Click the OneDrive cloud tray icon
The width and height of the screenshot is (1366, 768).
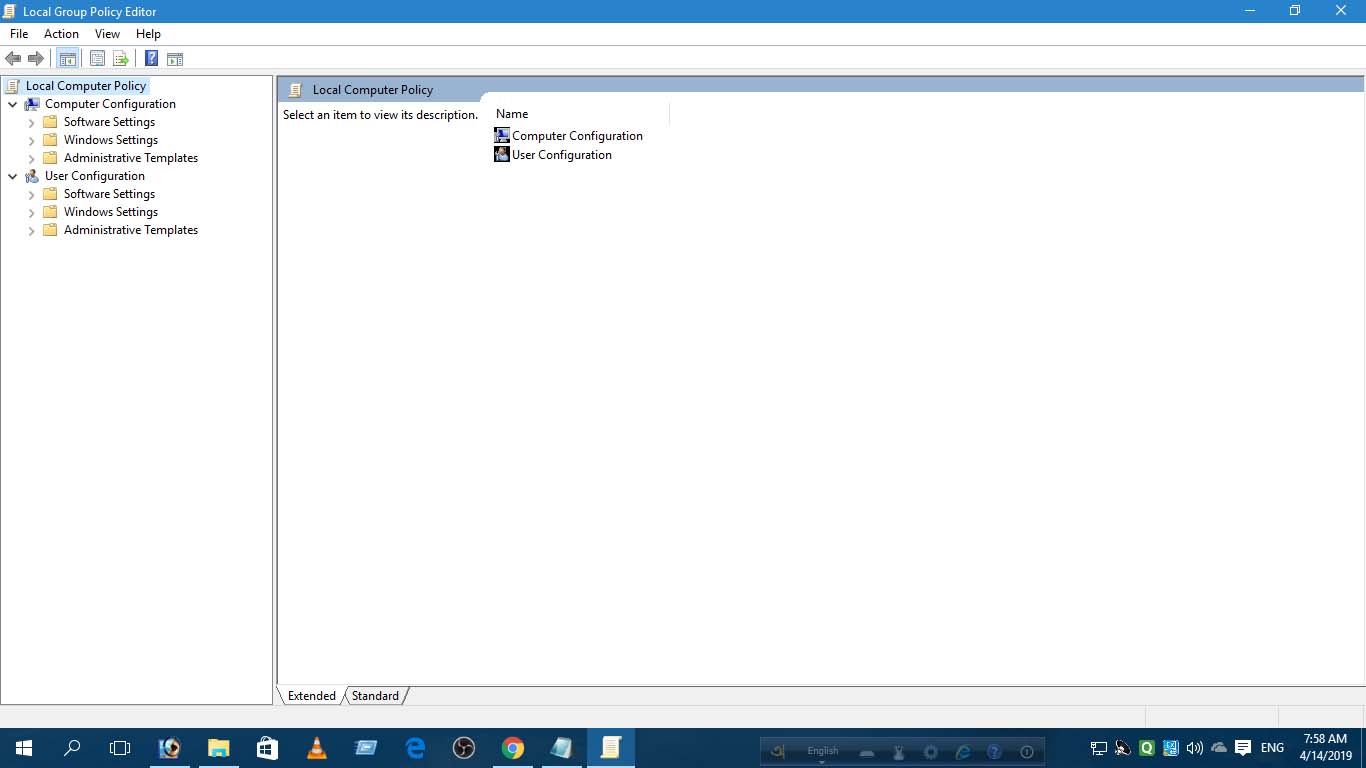point(1219,748)
